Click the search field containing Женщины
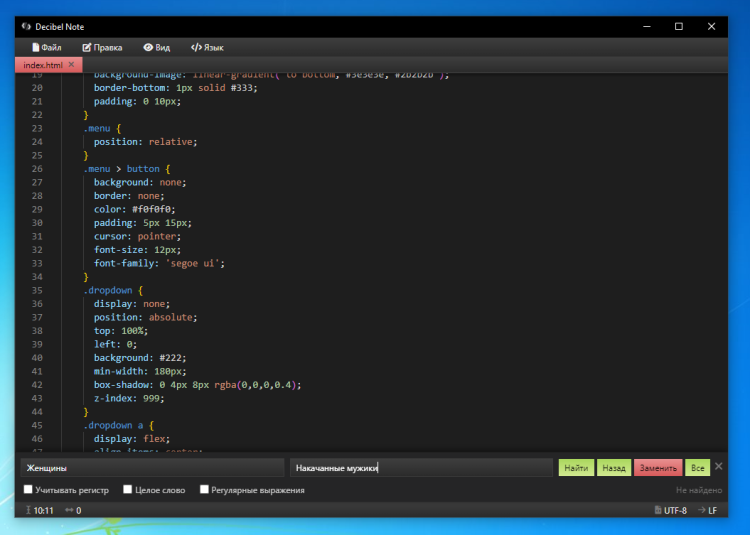This screenshot has height=535, width=750. tap(152, 468)
